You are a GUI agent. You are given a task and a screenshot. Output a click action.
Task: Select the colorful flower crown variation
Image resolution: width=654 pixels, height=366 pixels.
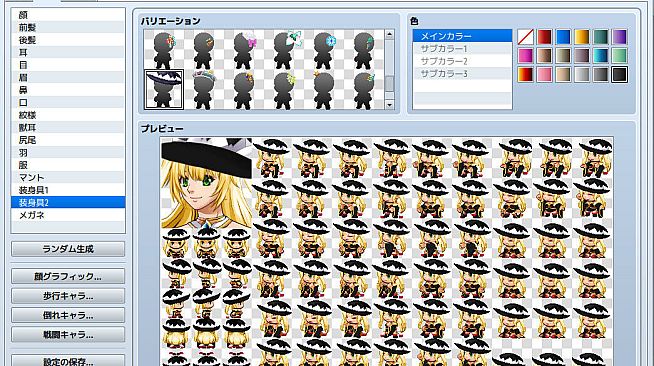(x=204, y=90)
